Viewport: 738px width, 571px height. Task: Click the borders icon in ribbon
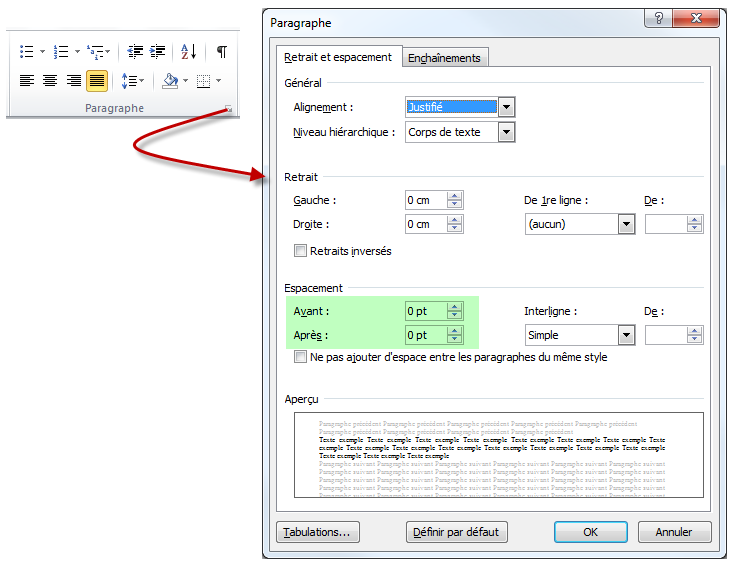203,81
